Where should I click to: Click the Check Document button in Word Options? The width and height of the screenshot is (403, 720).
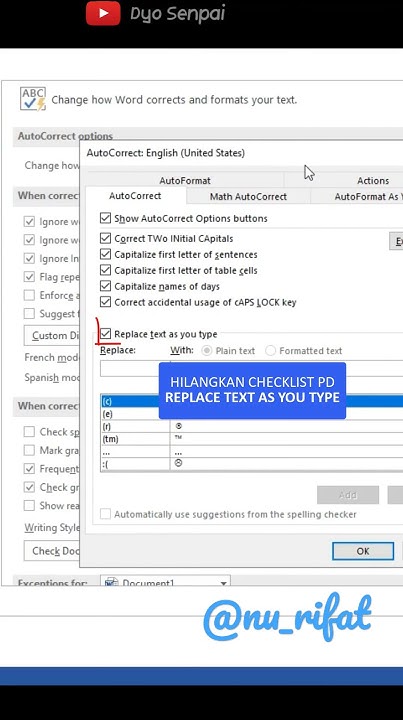[51, 551]
